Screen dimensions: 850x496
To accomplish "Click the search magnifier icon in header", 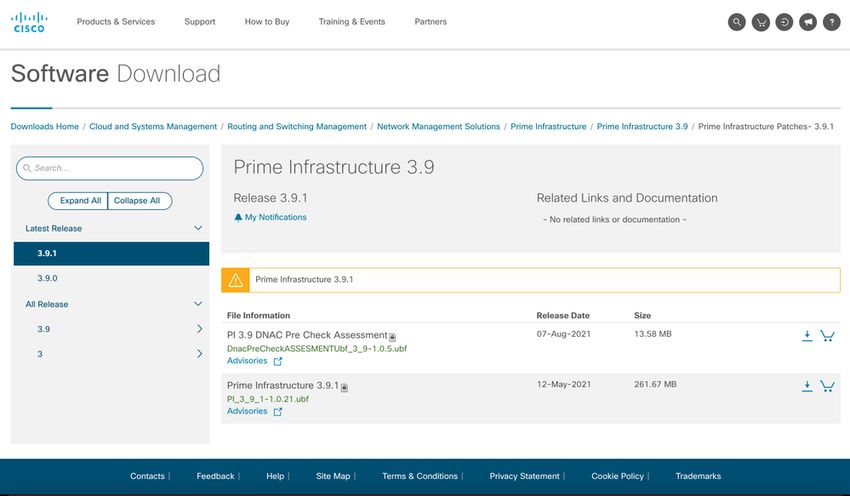I will [737, 22].
